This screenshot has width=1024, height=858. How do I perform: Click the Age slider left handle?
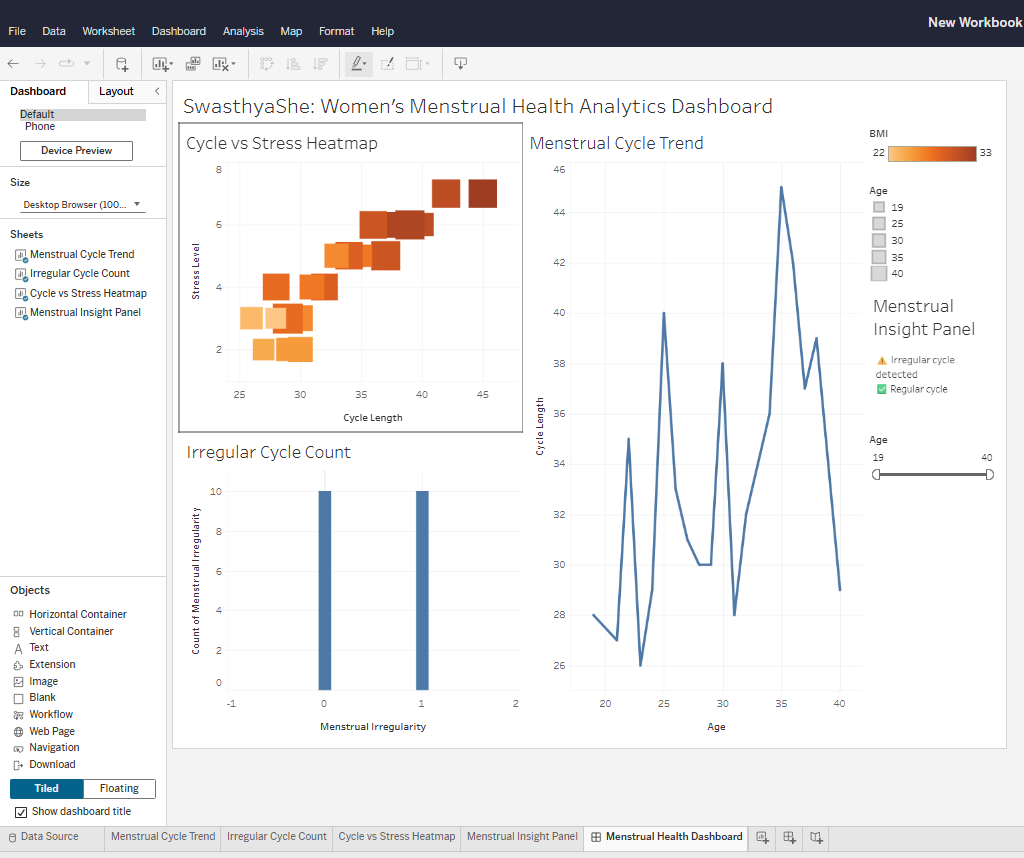876,475
